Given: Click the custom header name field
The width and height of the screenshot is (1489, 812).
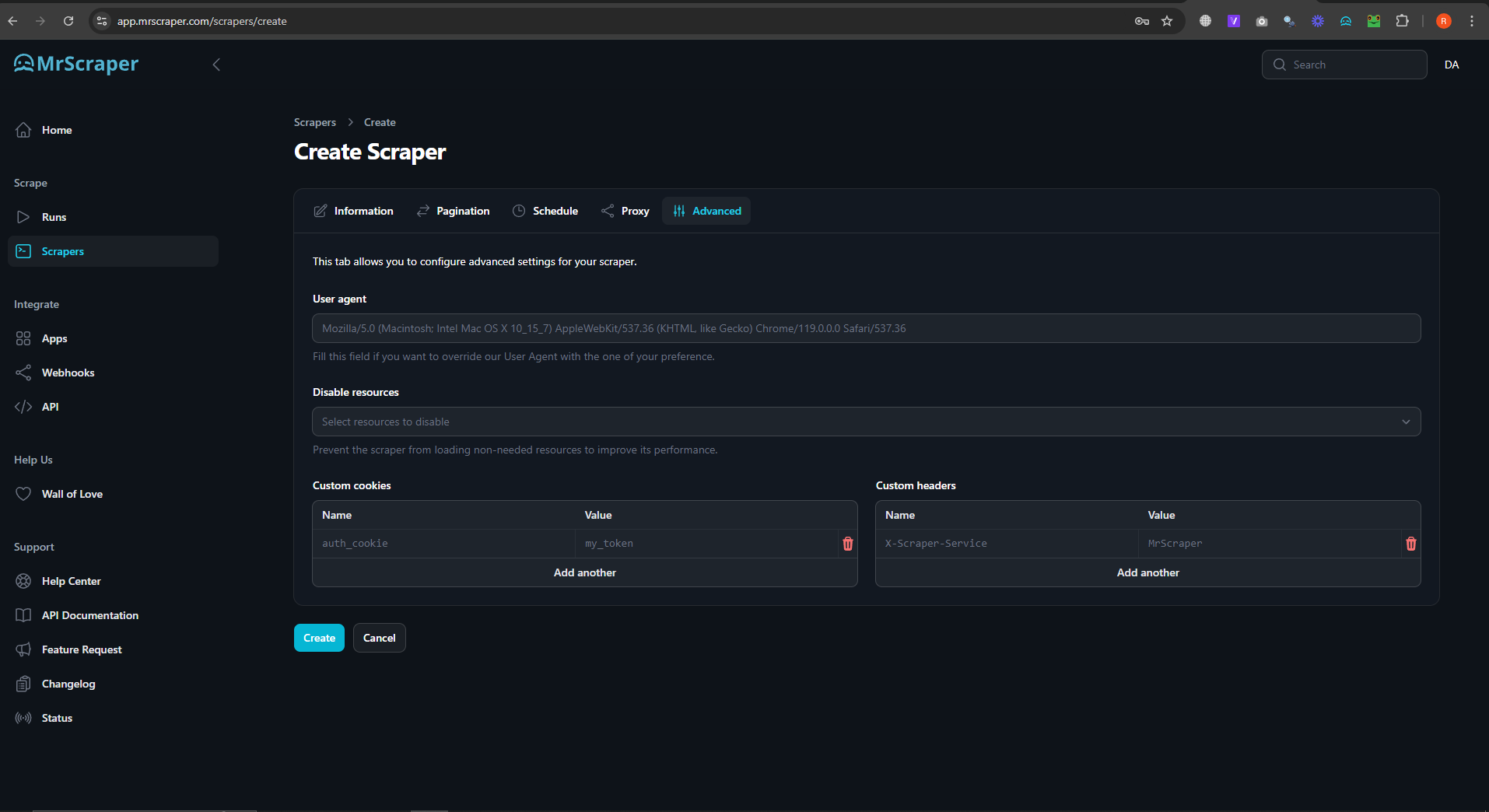Looking at the screenshot, I should (1007, 544).
